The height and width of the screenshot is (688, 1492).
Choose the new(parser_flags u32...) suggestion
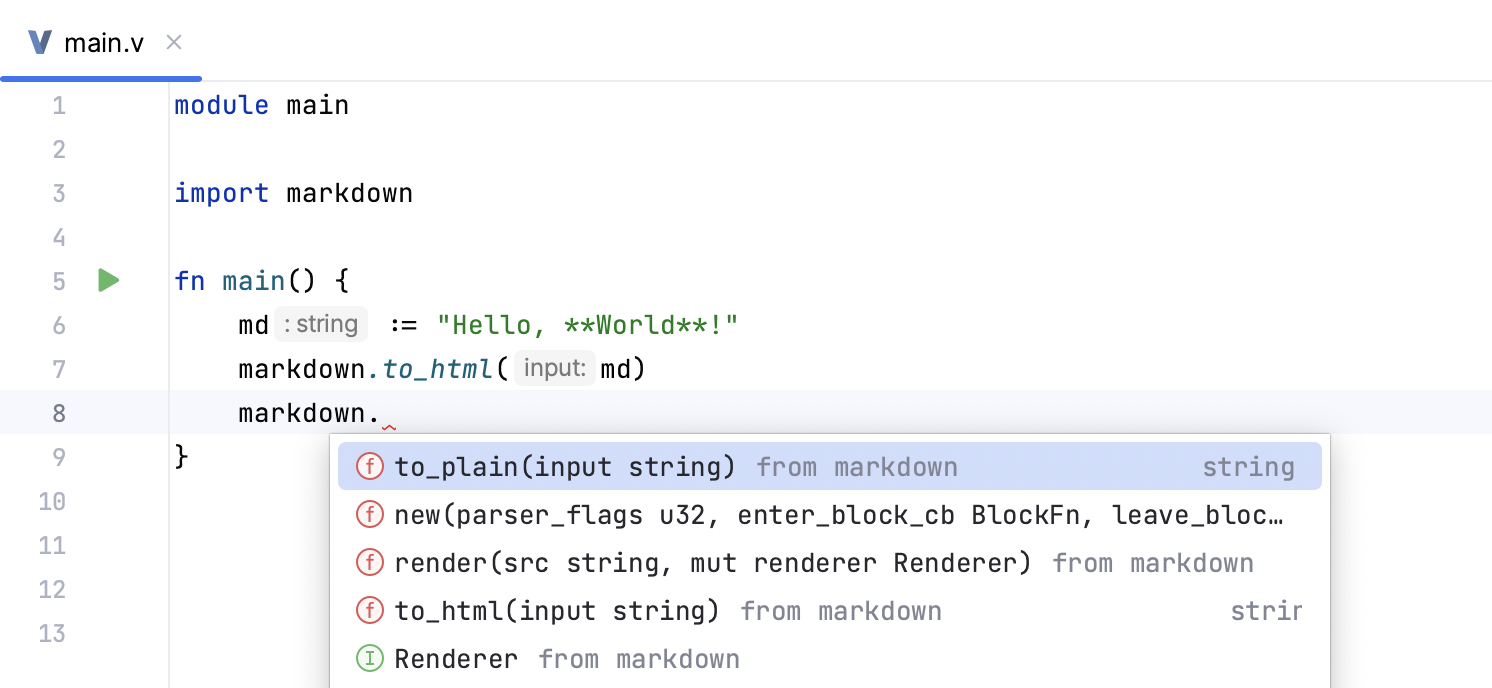pos(838,515)
